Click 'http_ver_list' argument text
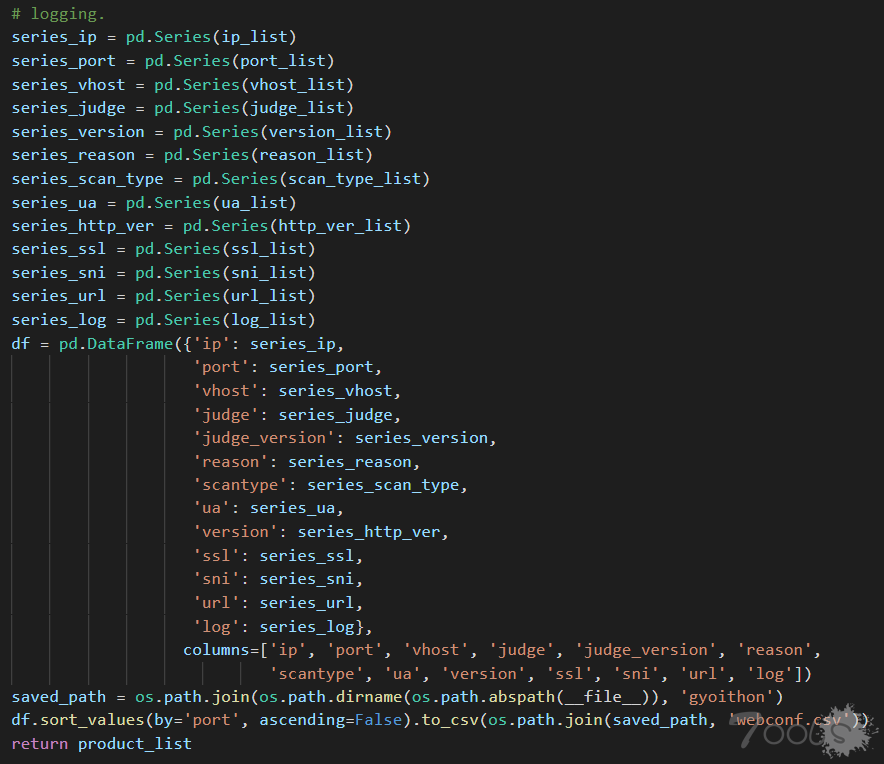Screen dimensions: 884x764 (340, 226)
